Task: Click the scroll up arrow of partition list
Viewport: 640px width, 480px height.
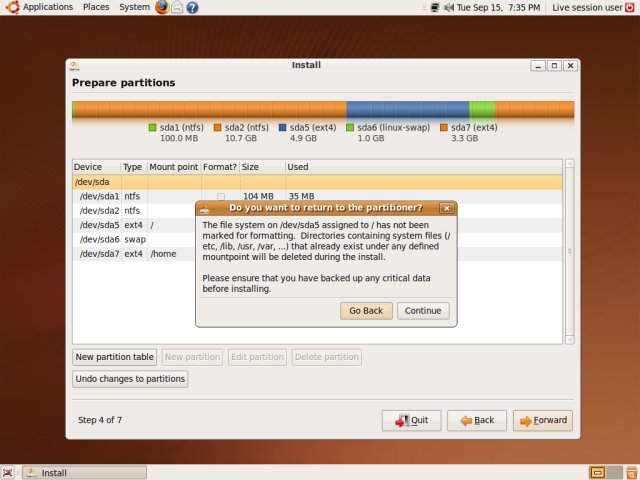Action: (569, 164)
